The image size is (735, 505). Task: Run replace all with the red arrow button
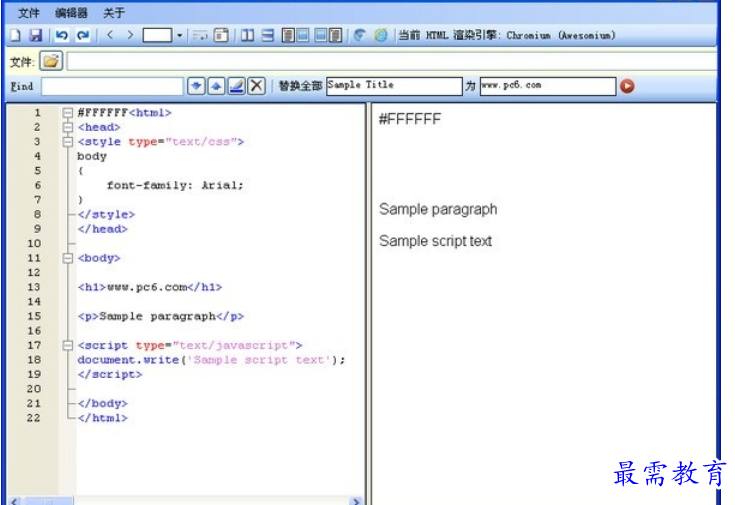tap(627, 86)
